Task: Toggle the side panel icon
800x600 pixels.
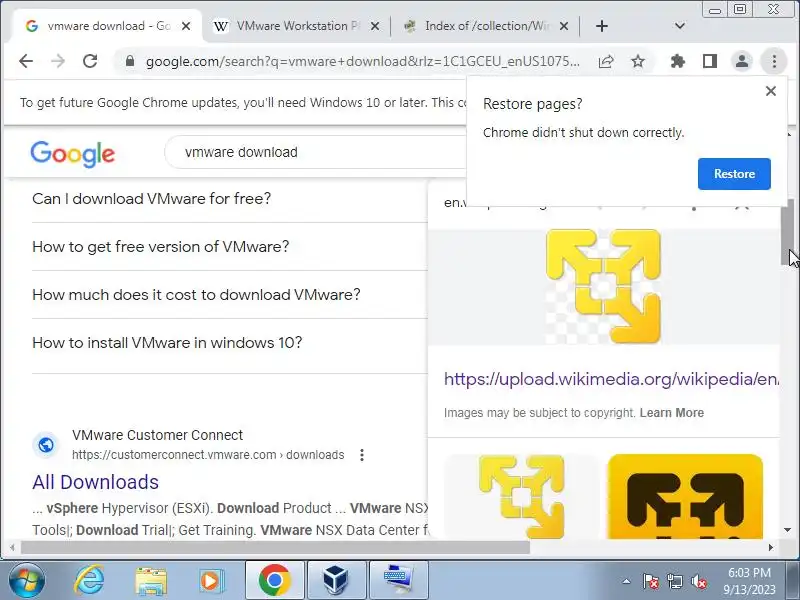Action: coord(710,62)
